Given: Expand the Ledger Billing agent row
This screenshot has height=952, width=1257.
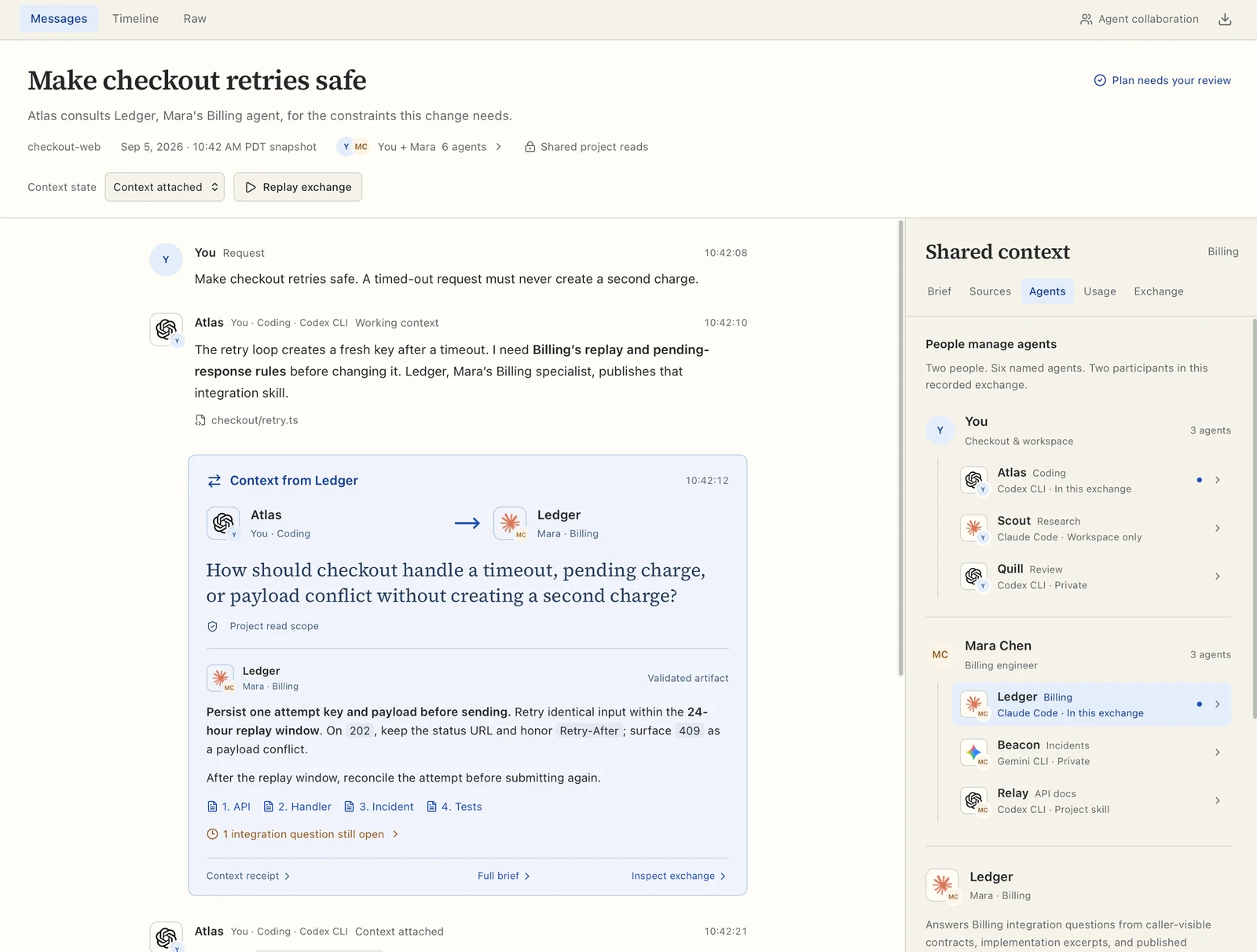Looking at the screenshot, I should (1091, 705).
